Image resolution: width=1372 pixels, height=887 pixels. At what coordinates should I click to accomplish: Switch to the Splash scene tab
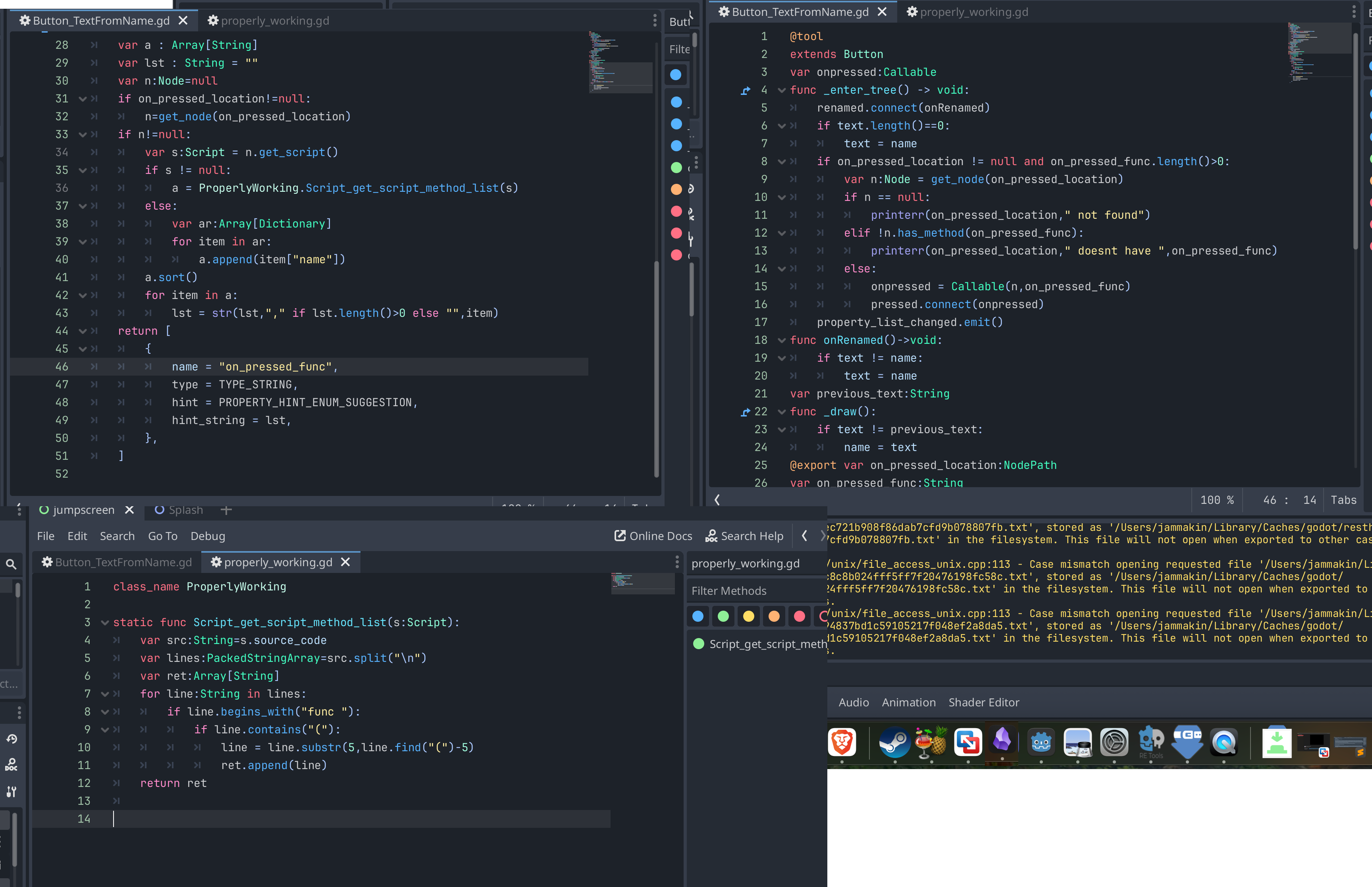(x=179, y=510)
